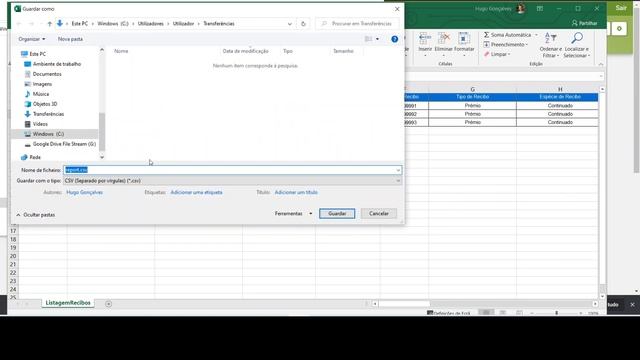640x360 pixels.
Task: Select Música folder in tree
Action: pyautogui.click(x=40, y=94)
